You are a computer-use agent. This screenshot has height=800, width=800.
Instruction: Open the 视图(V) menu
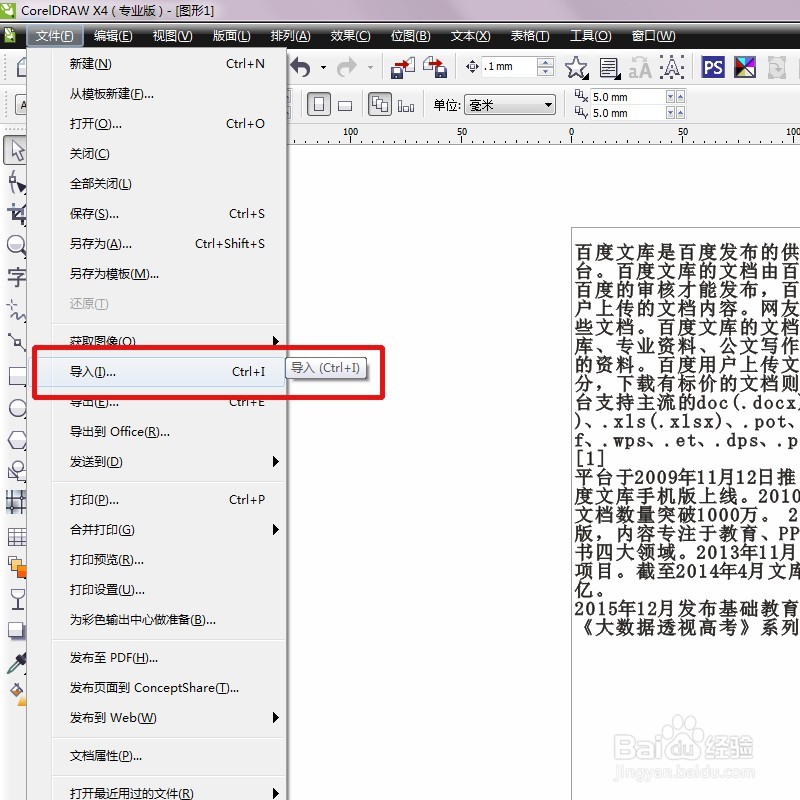coord(172,36)
